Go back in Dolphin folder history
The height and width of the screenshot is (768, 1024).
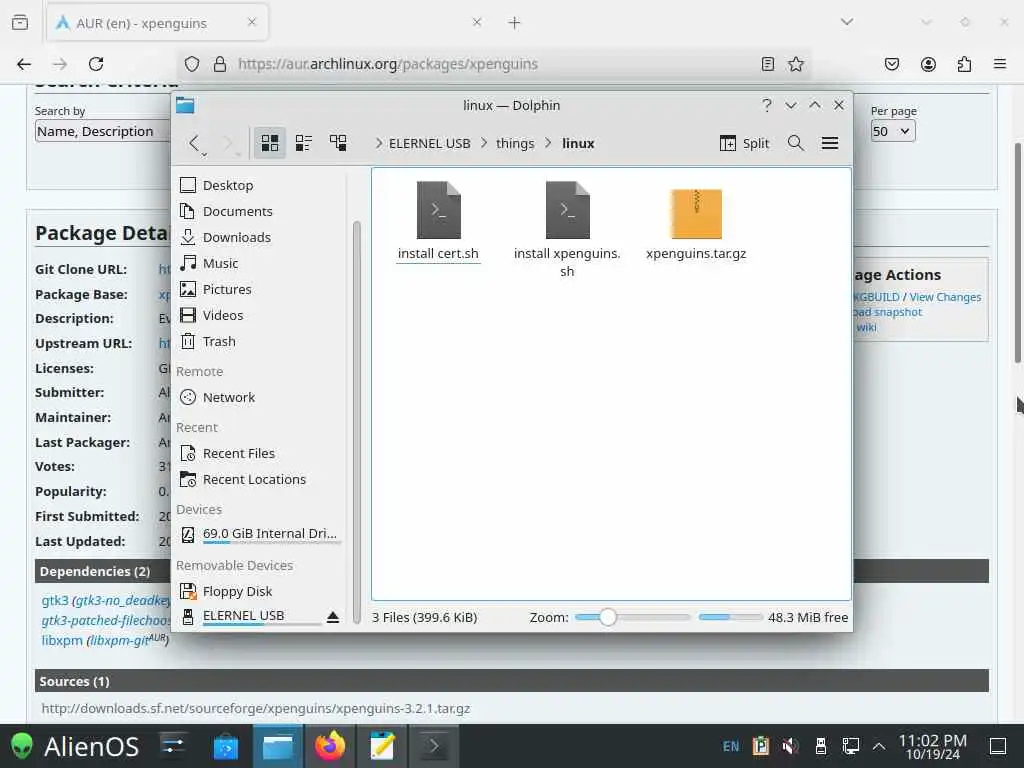tap(193, 143)
